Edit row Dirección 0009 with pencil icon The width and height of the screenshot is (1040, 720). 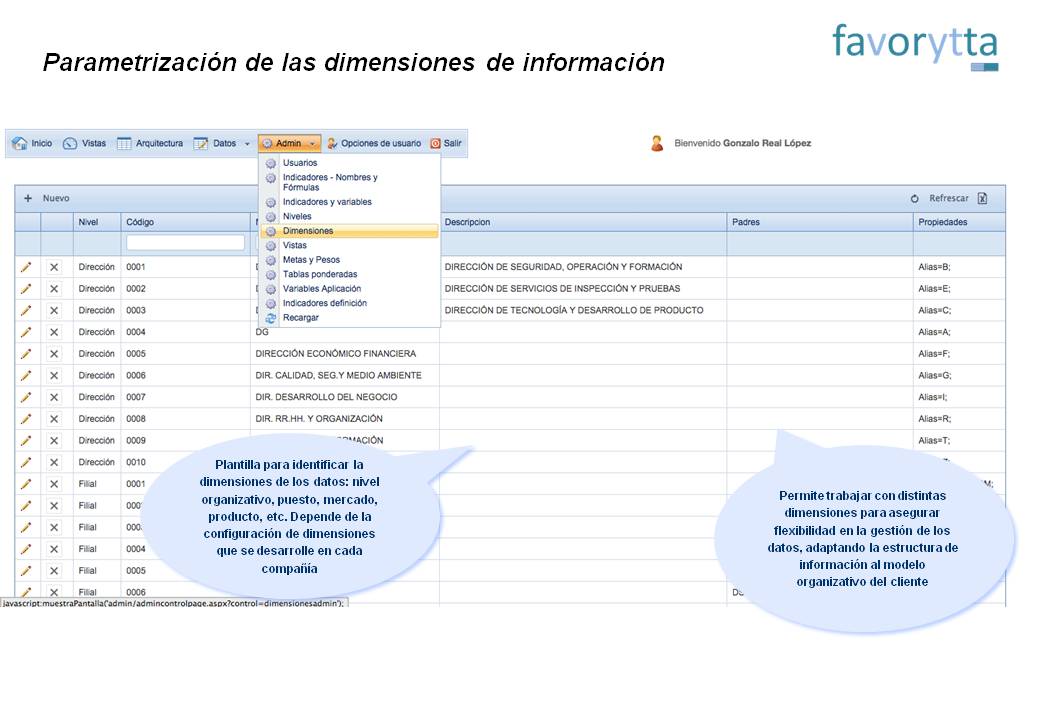[26, 441]
